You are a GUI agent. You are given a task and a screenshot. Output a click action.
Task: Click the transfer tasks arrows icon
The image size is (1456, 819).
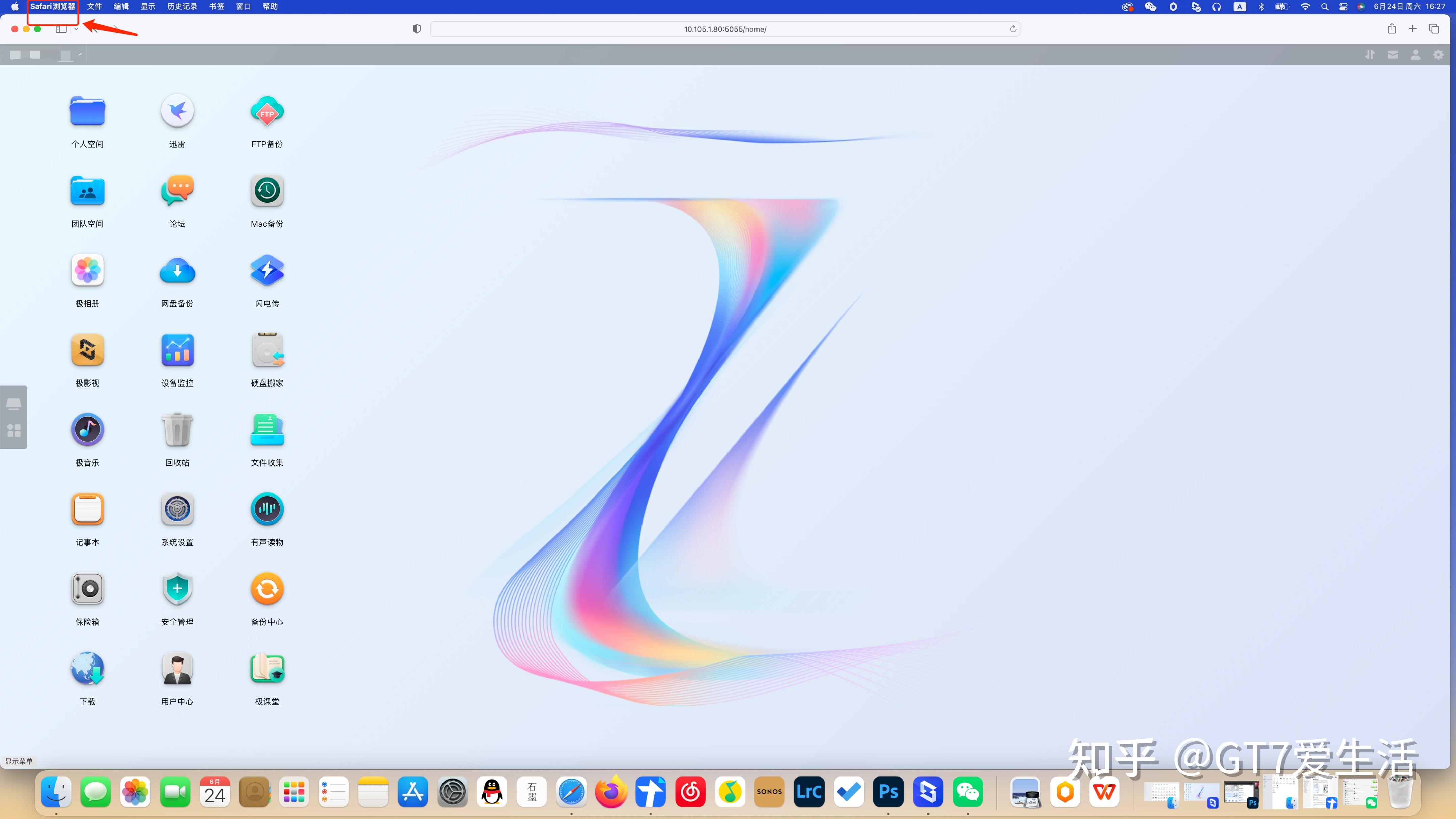[1370, 55]
